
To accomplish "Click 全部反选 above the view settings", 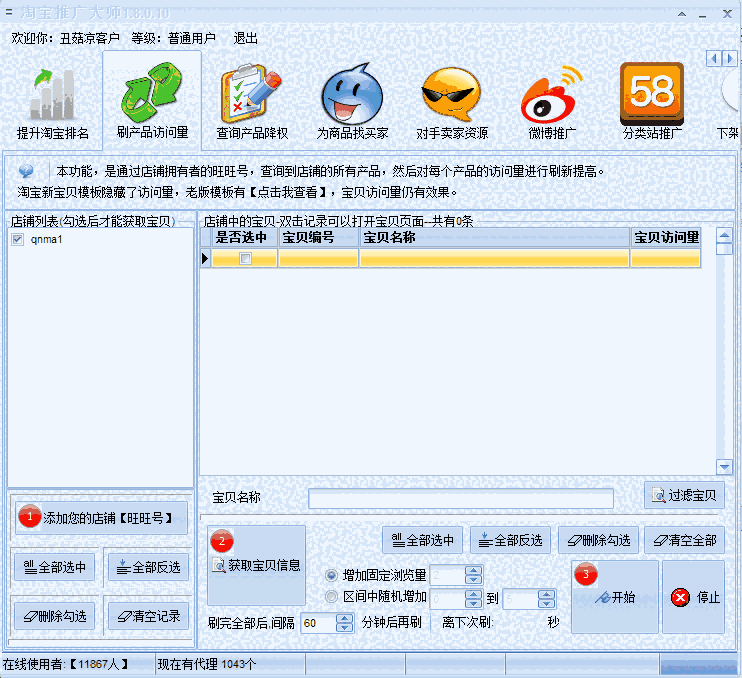I will click(x=510, y=540).
